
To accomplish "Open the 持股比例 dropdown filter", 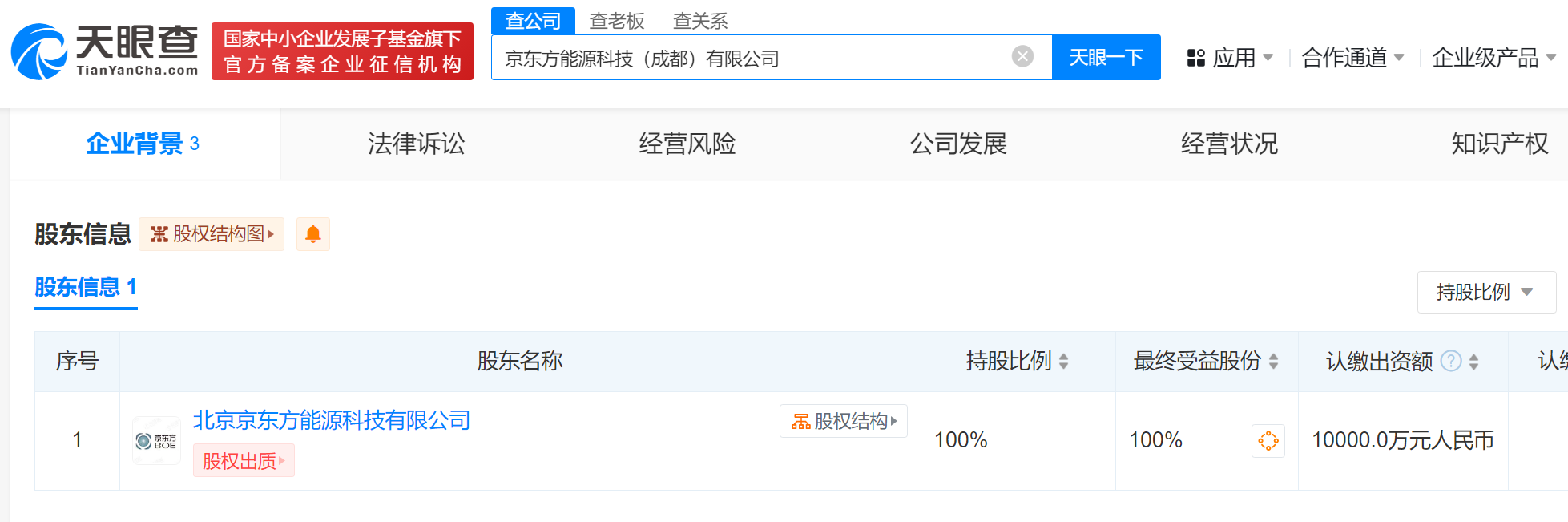I will (1485, 292).
